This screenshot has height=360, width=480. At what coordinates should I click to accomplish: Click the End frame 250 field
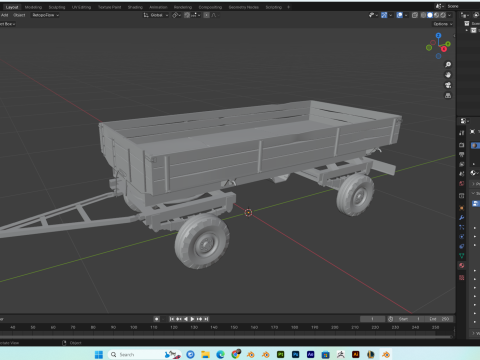(x=440, y=319)
